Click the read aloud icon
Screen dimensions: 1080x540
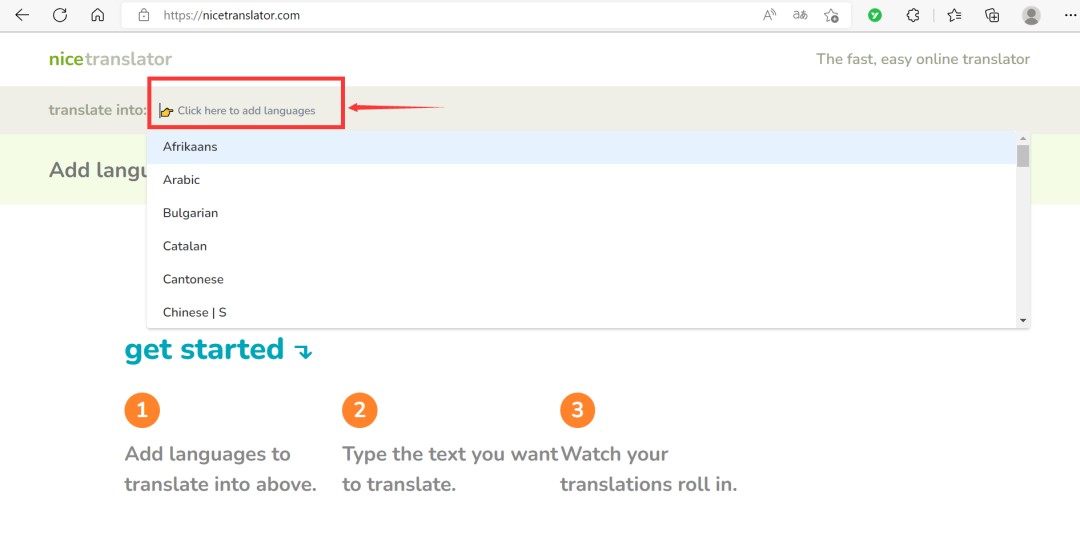pos(769,15)
